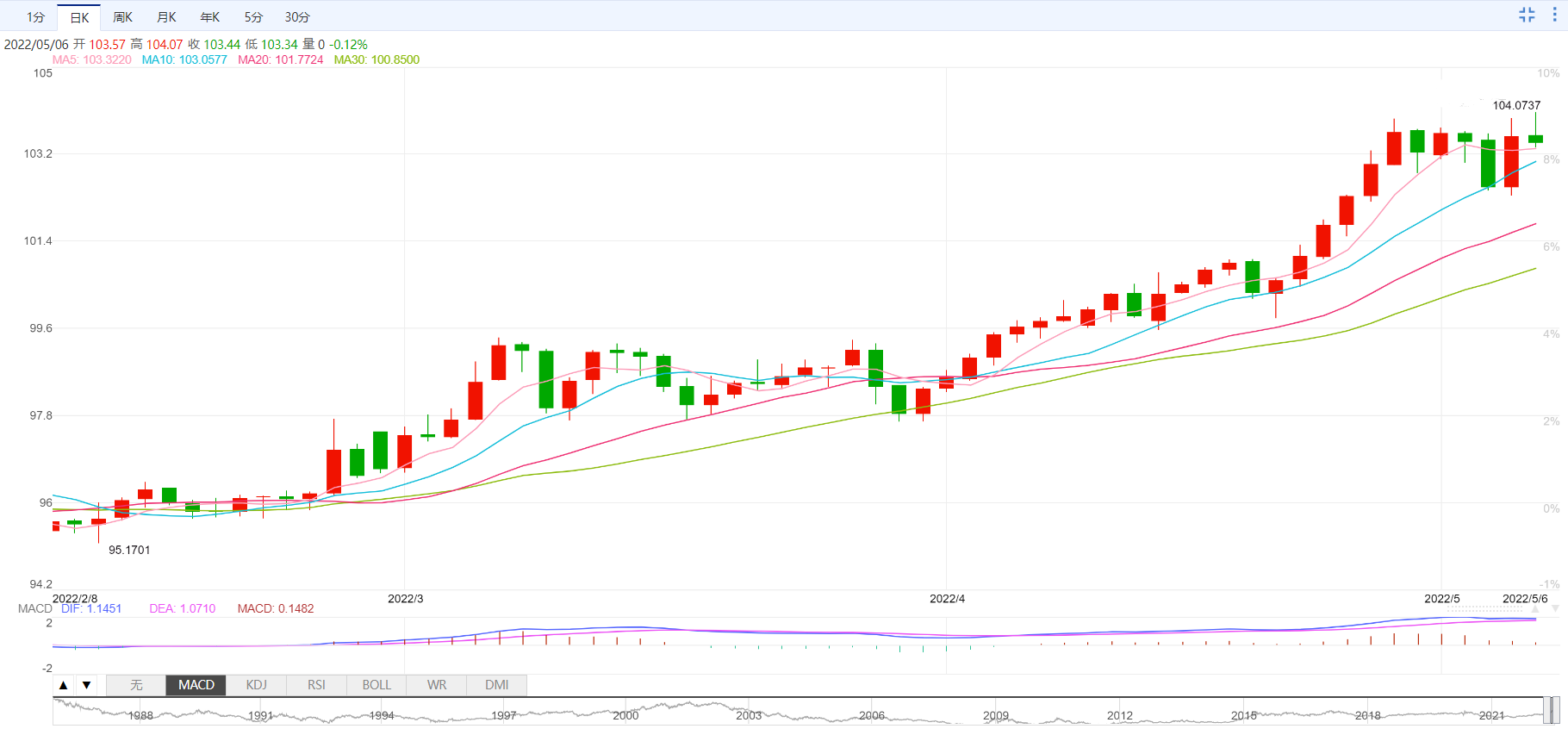Open the 月K monthly chart tab
Screen dimensions: 1568x735
tap(166, 17)
